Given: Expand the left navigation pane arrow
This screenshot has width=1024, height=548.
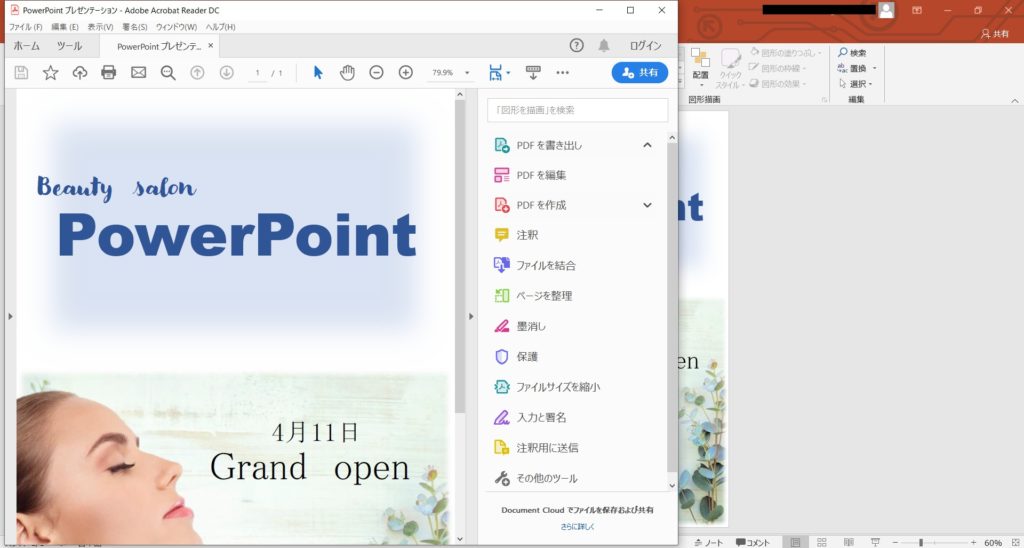Looking at the screenshot, I should [10, 316].
